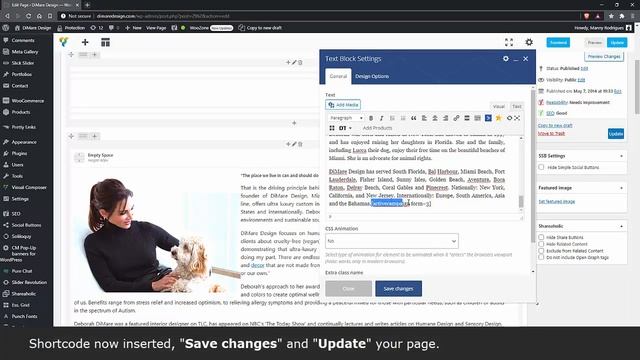This screenshot has width=640, height=360.
Task: Reload the browser page
Action: tap(28, 16)
